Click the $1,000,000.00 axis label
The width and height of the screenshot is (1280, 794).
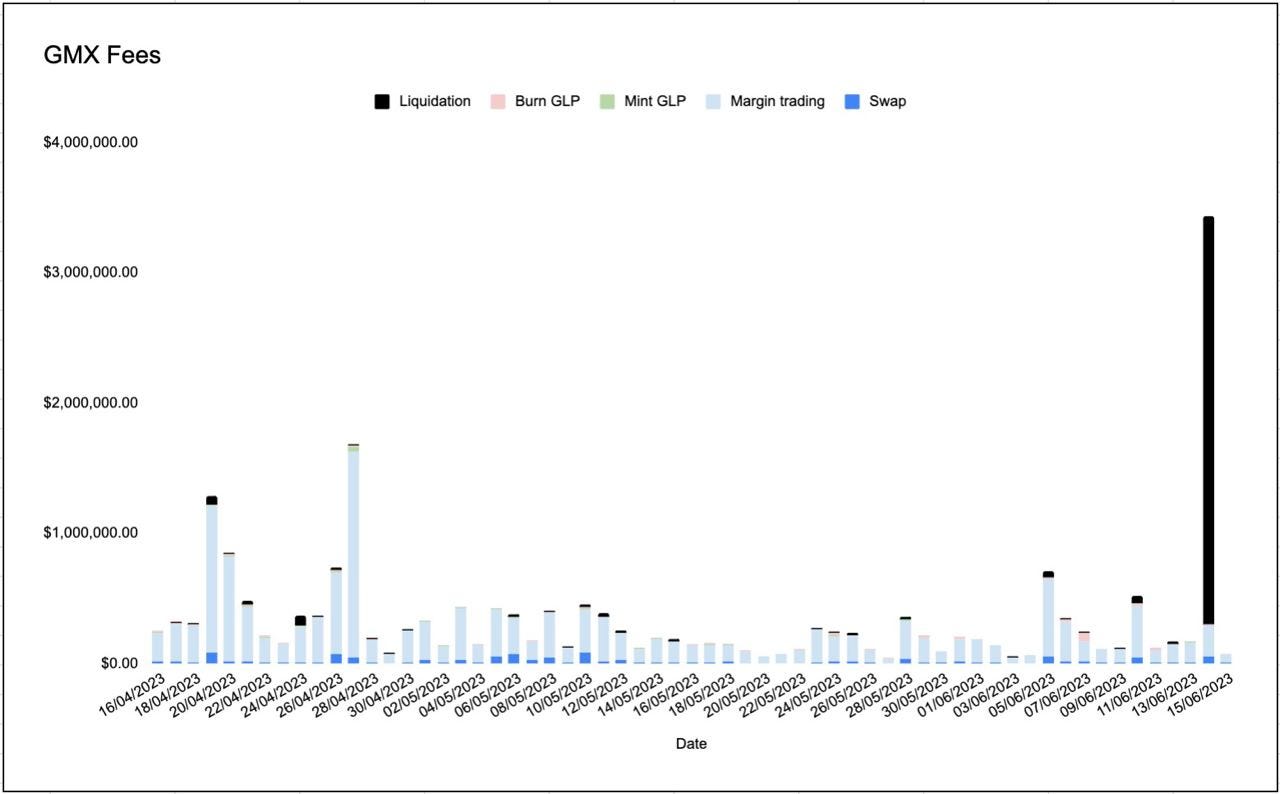[90, 532]
